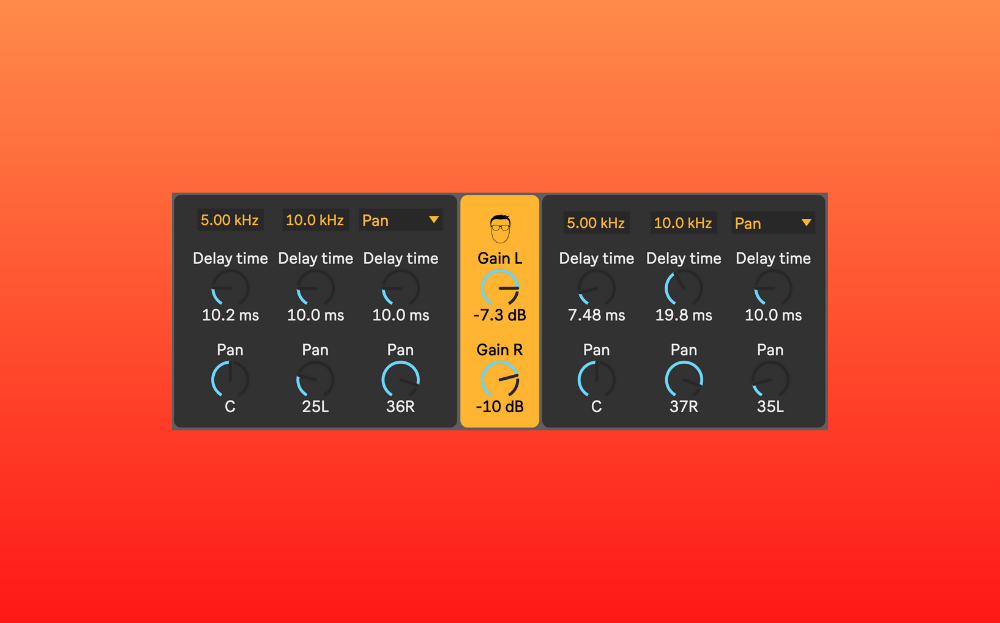Click the right panel 10.0 kHz field
The height and width of the screenshot is (623, 1000).
pyautogui.click(x=683, y=223)
